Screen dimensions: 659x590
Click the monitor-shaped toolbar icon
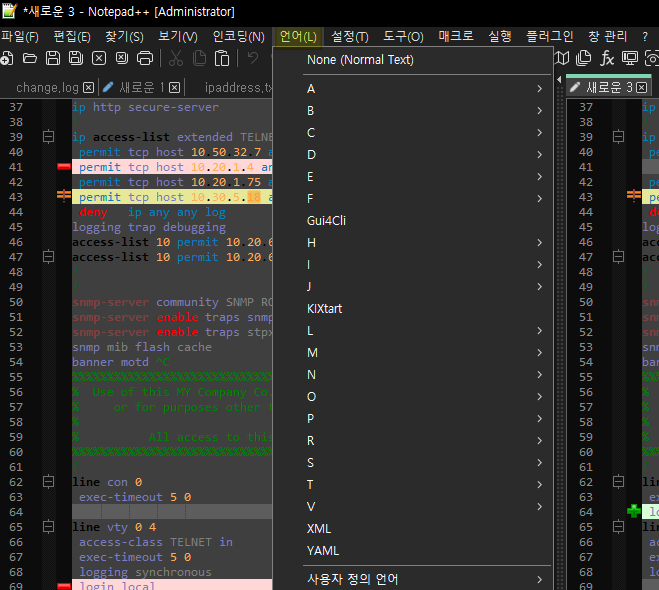630,58
